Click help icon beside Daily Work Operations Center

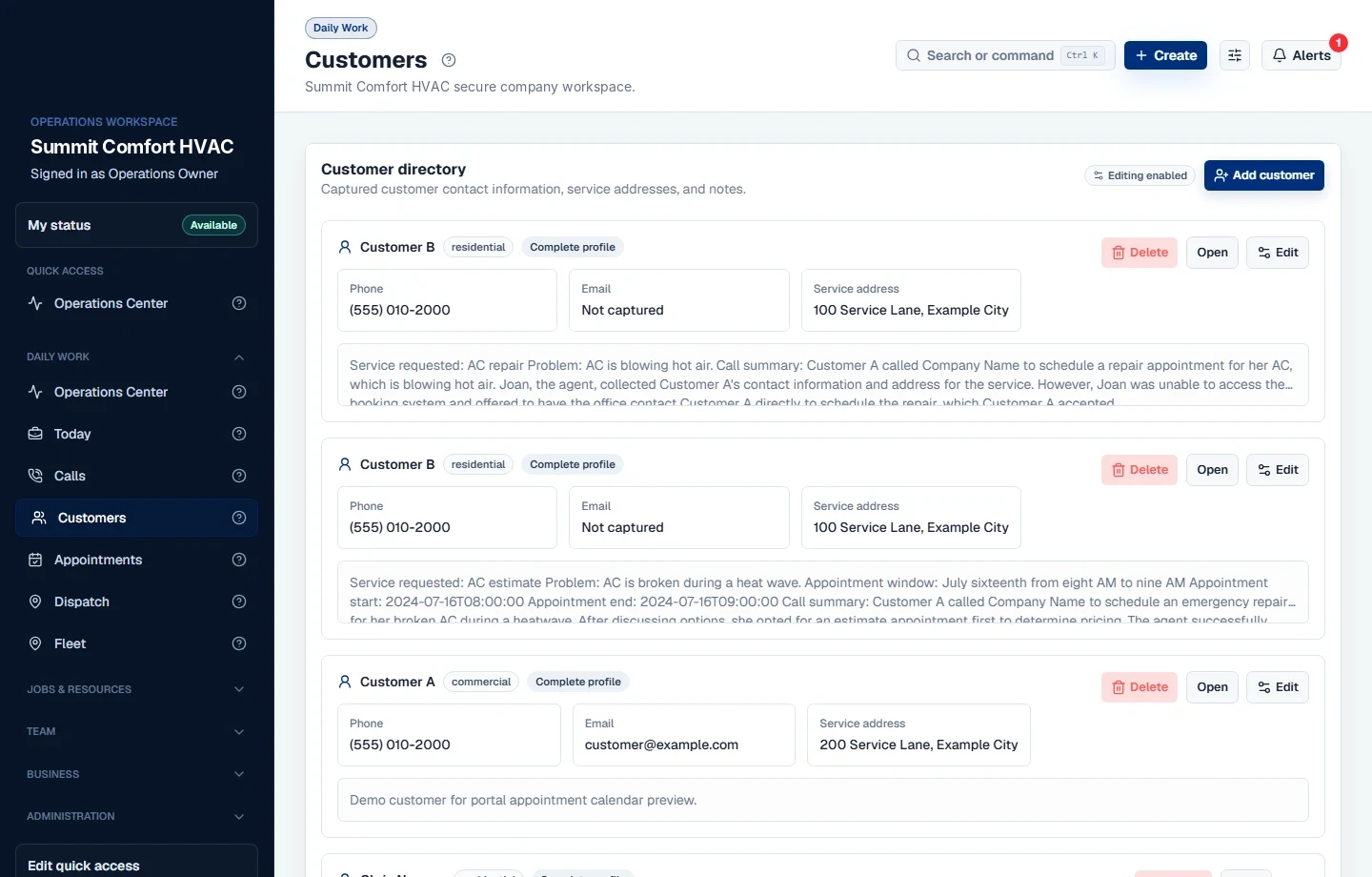[239, 392]
